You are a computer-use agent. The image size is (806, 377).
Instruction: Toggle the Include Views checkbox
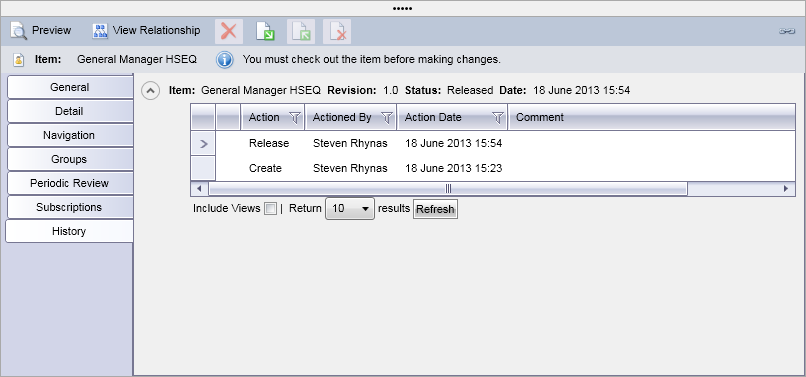coord(270,209)
